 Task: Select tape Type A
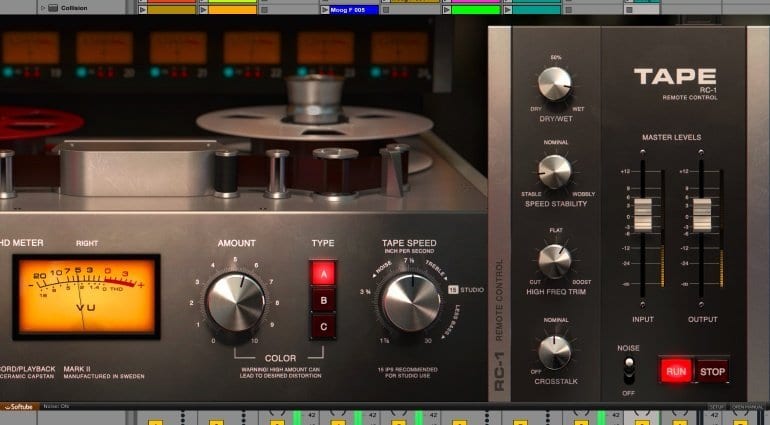324,273
